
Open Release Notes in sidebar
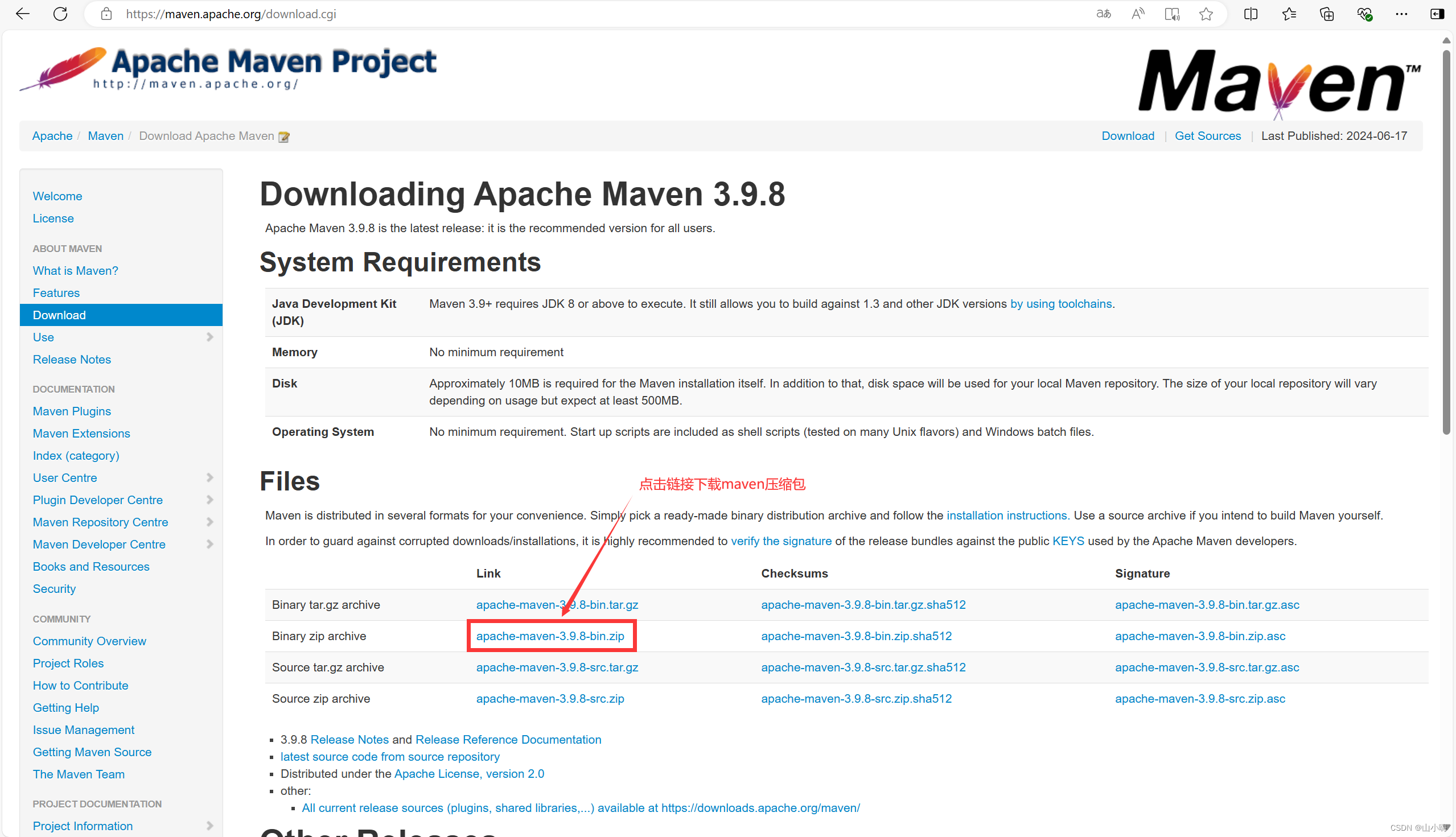(72, 359)
